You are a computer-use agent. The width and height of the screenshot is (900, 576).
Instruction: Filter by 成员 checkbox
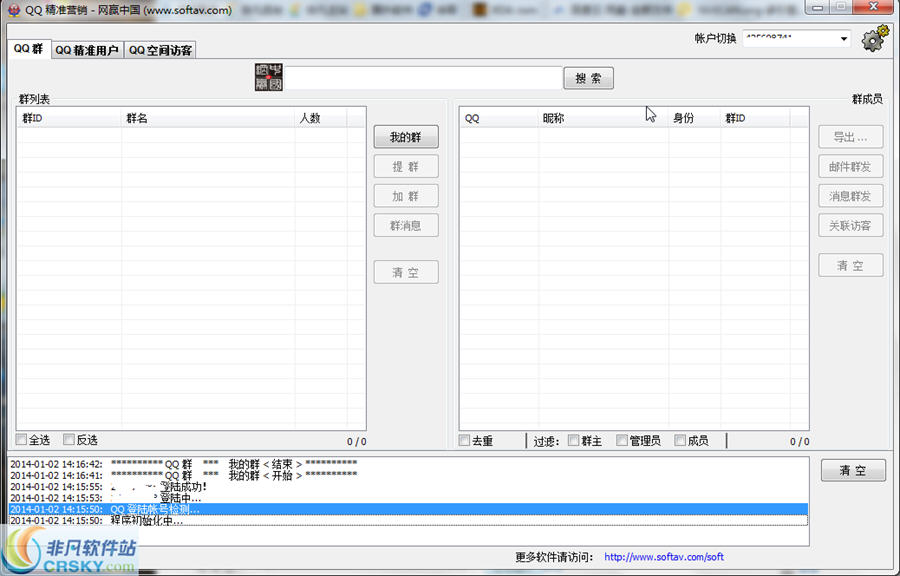680,440
